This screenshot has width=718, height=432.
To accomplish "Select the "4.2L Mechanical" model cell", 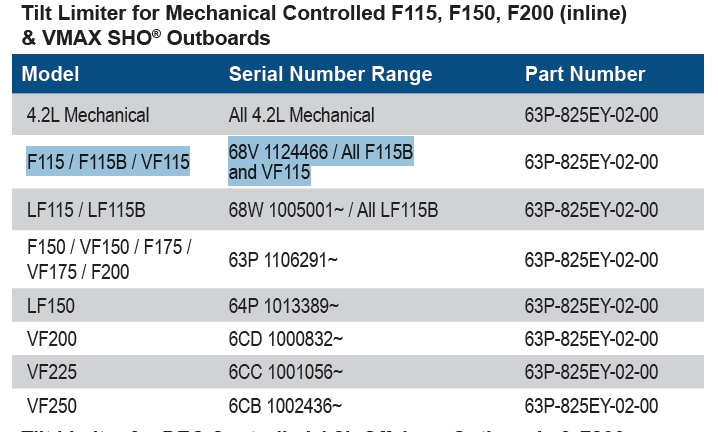I will coord(88,115).
